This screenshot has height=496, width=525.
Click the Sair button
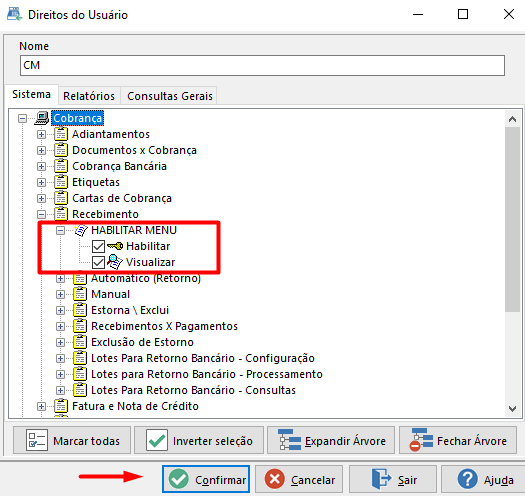pos(393,479)
